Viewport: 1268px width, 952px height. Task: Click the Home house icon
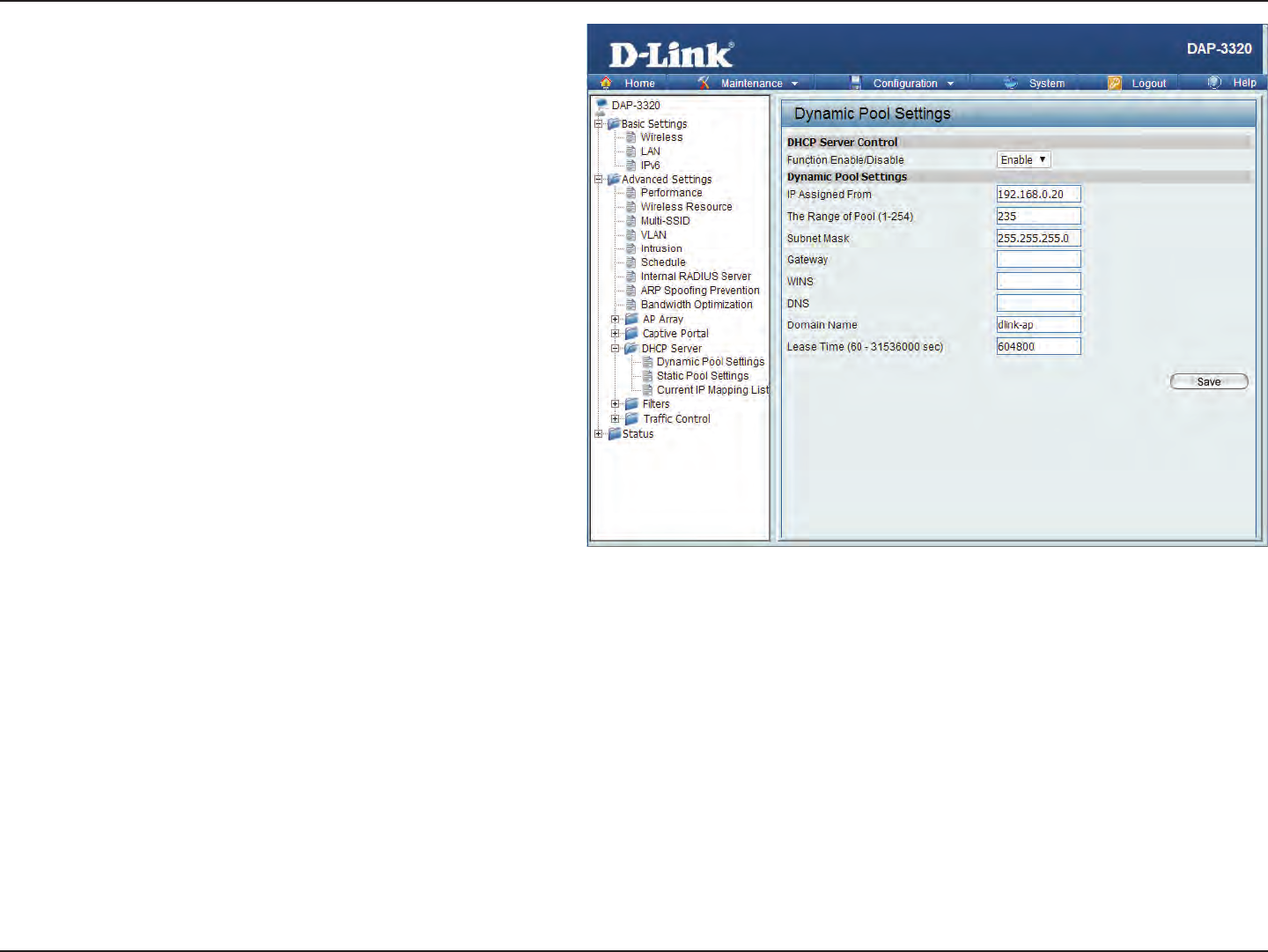coord(606,83)
